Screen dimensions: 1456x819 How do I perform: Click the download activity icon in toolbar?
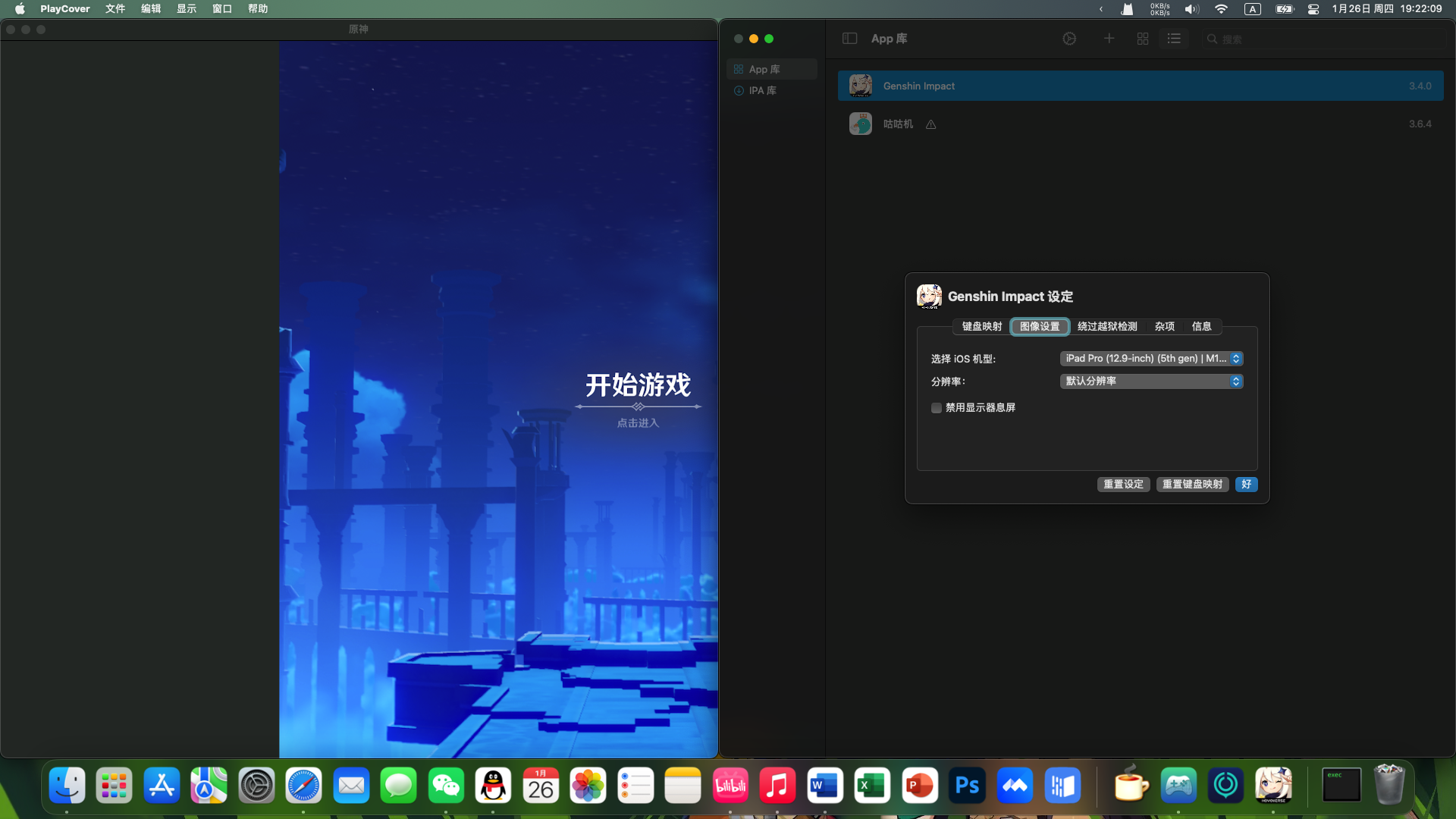(1069, 39)
